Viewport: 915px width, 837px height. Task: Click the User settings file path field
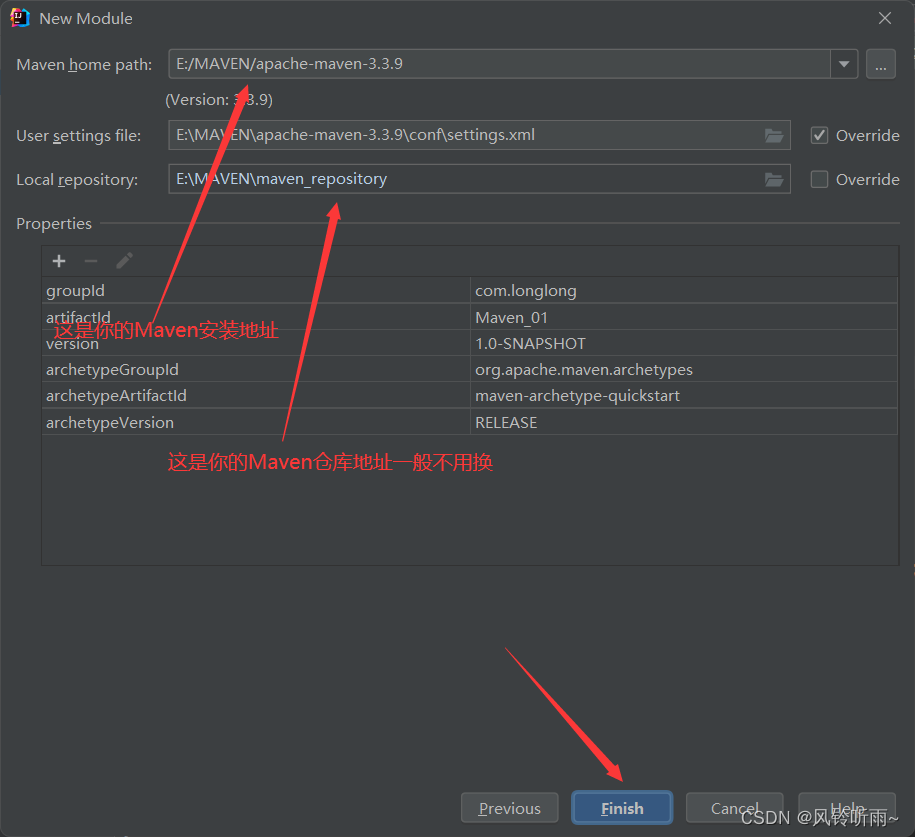coord(460,135)
